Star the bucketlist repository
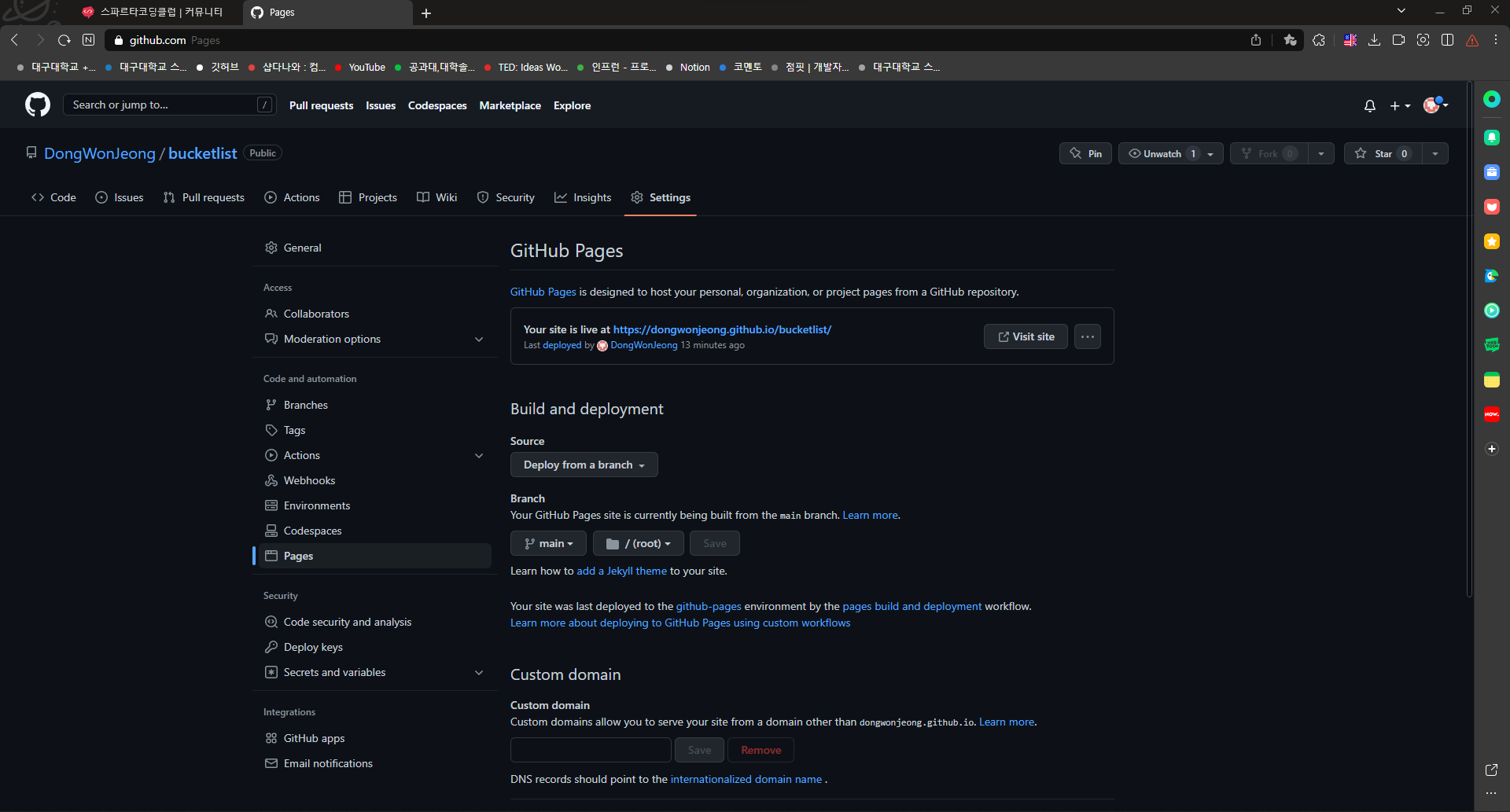The height and width of the screenshot is (812, 1510). (1383, 153)
